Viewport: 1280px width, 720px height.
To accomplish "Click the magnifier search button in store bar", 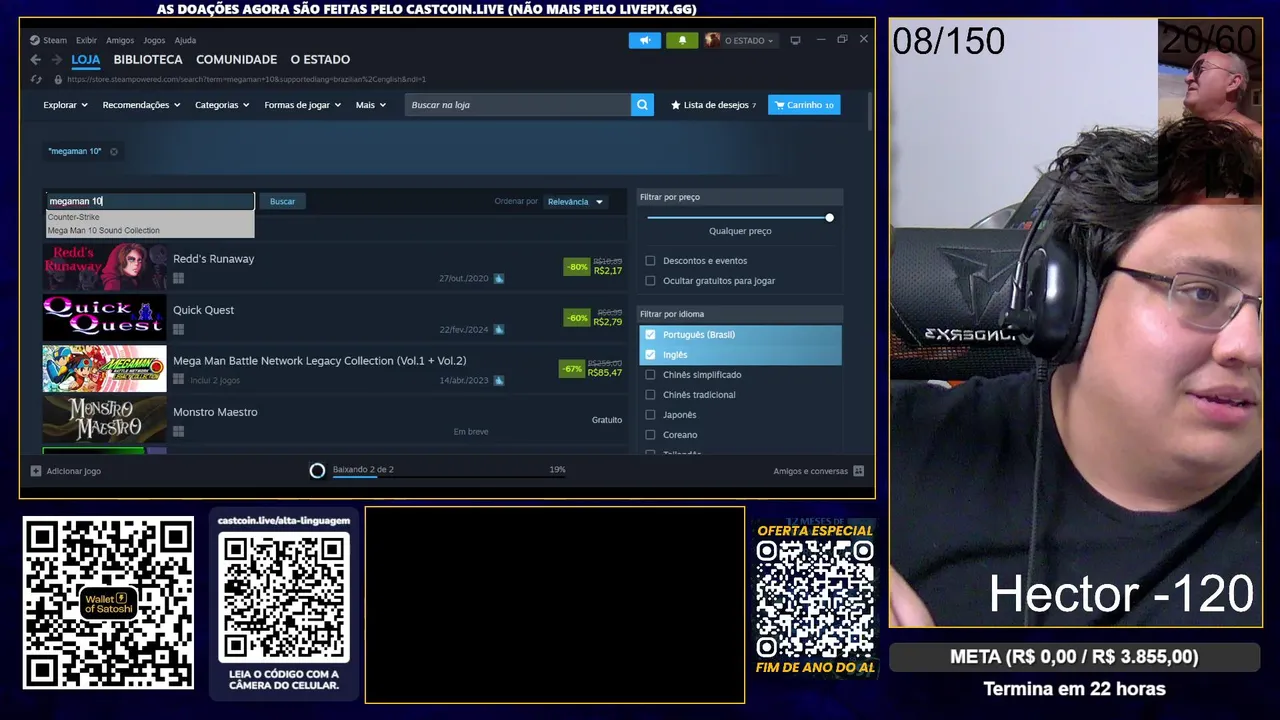I will click(642, 105).
